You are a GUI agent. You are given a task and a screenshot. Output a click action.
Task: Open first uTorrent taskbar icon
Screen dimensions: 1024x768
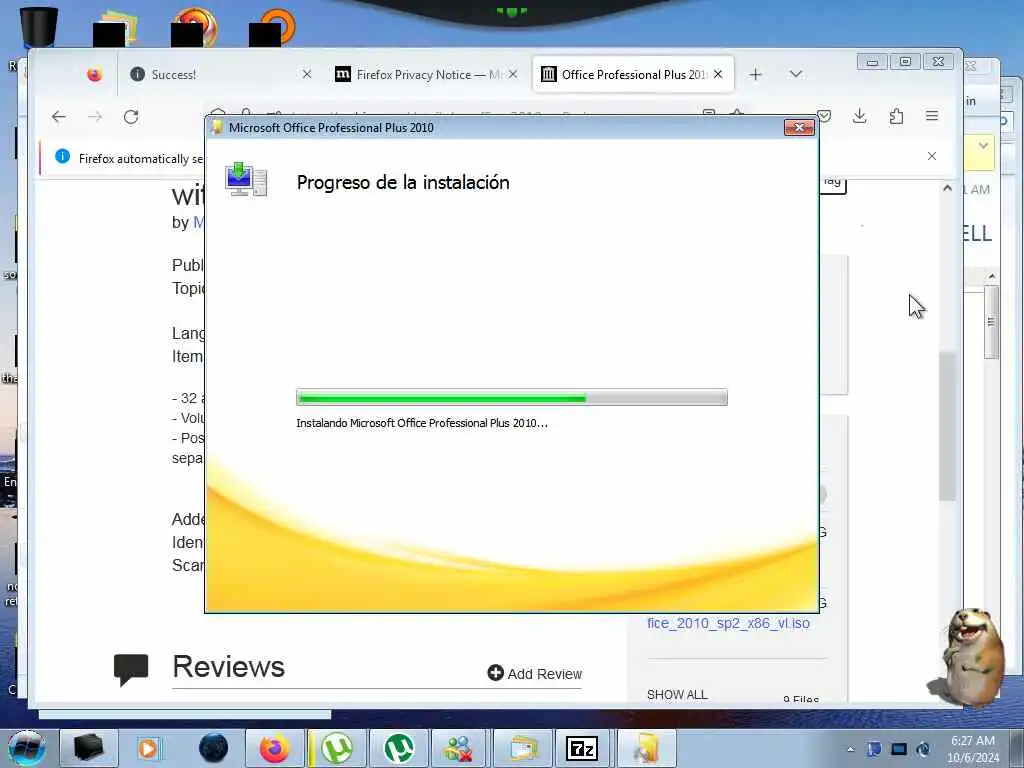pos(337,748)
